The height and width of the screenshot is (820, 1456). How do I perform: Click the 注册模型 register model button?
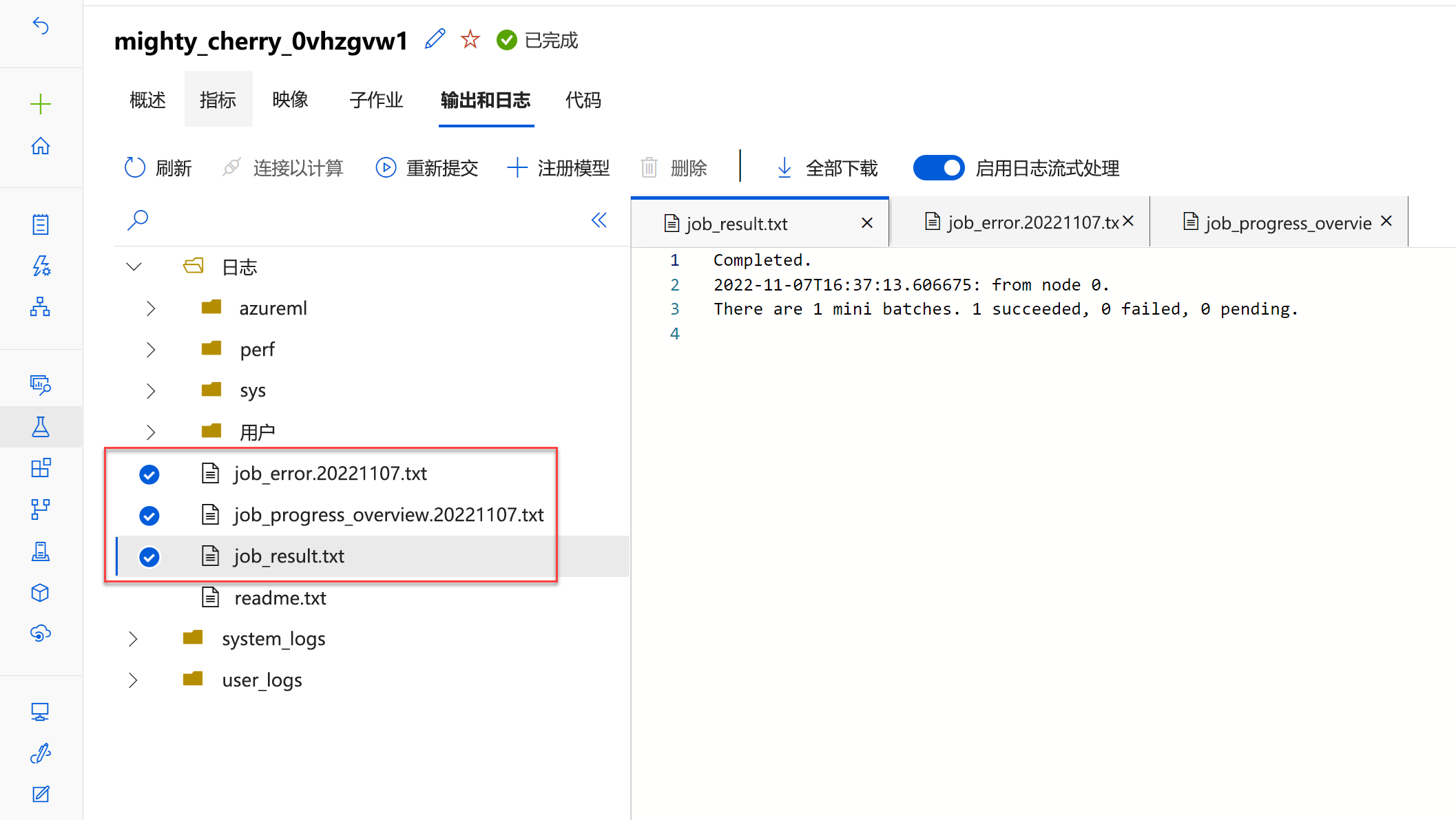point(559,168)
